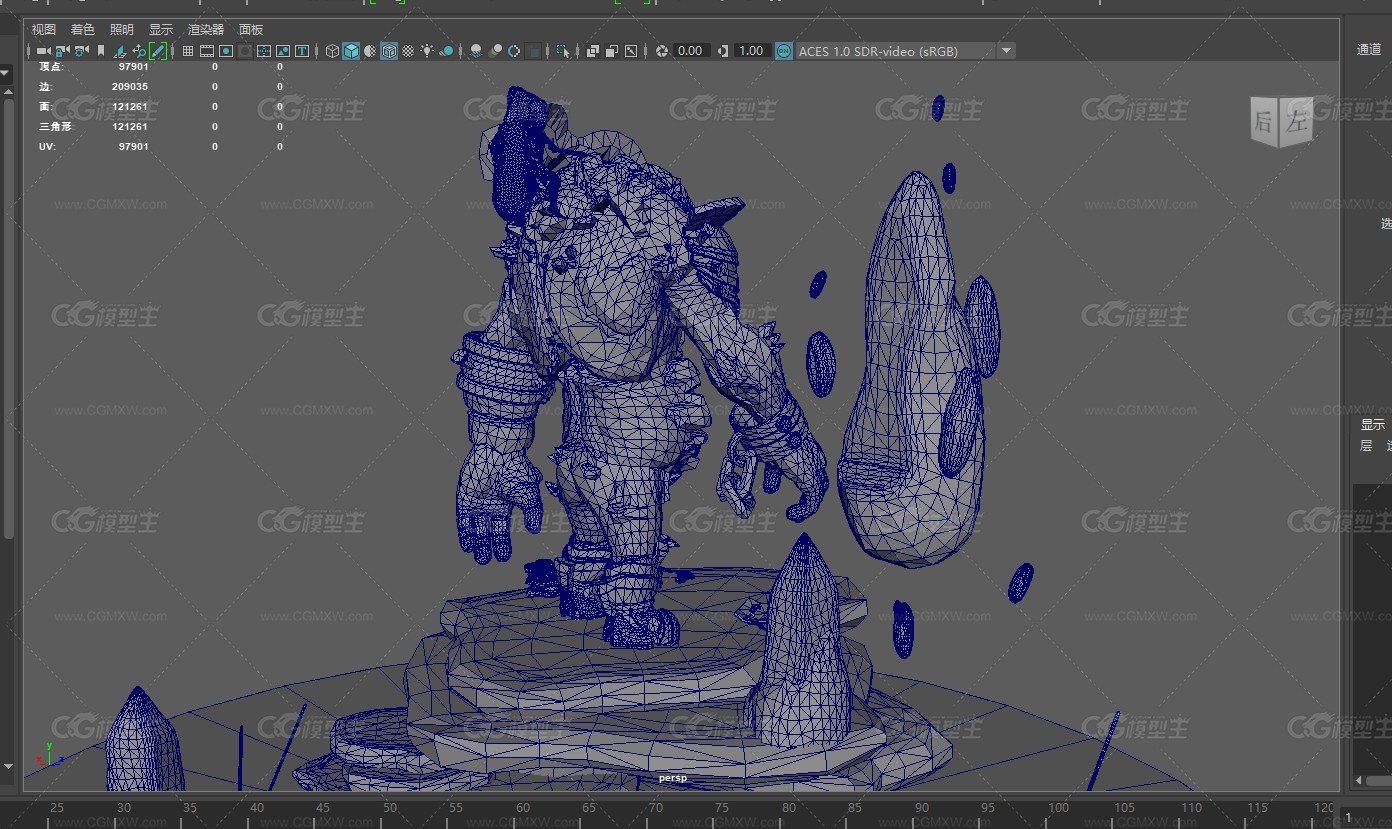Click the Gamma reset icon
Screen dimensions: 1392x829
[x=723, y=51]
